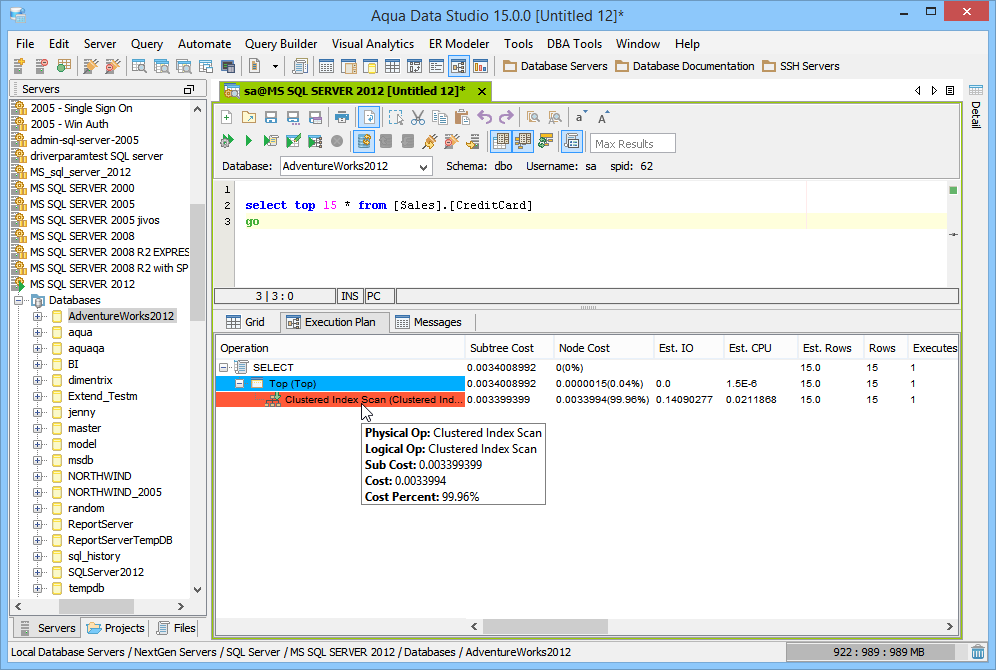
Task: Click the gray Cancel execution circle icon
Action: tap(337, 141)
